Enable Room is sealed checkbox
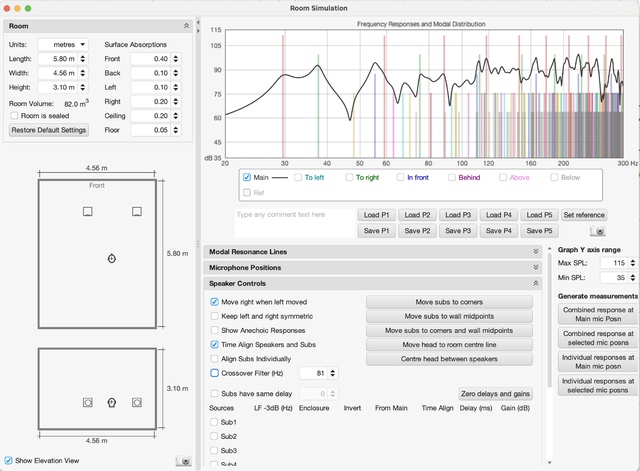This screenshot has height=471, width=640. (x=14, y=116)
